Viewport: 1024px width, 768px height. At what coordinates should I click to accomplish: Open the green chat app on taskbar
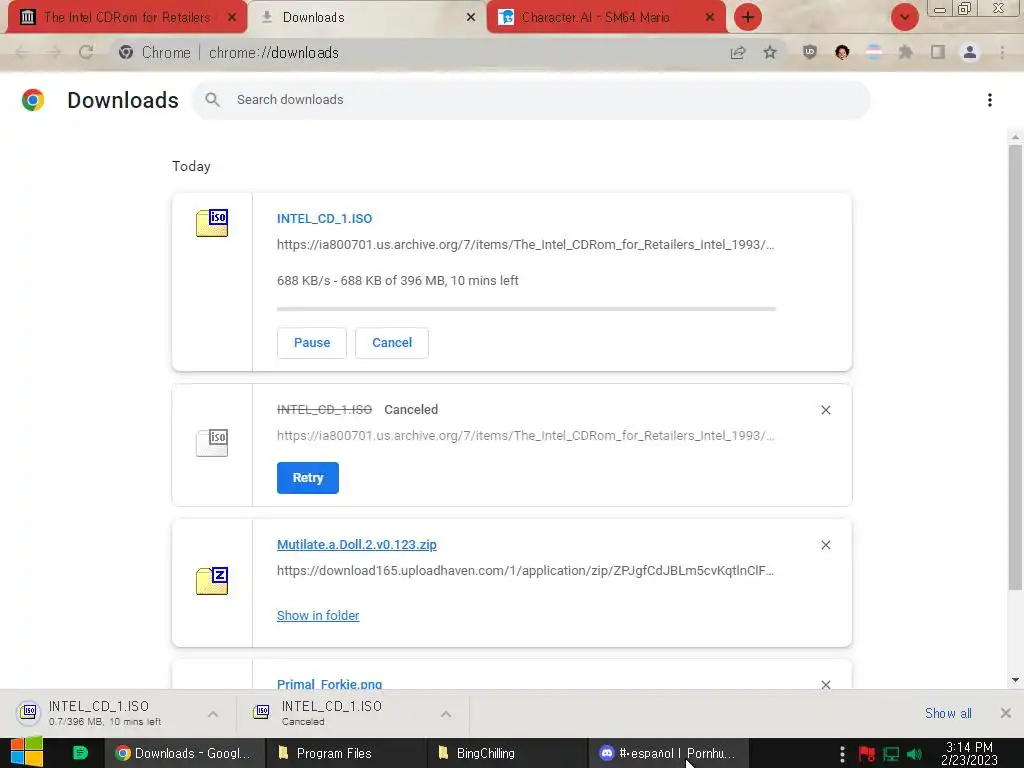pyautogui.click(x=80, y=753)
